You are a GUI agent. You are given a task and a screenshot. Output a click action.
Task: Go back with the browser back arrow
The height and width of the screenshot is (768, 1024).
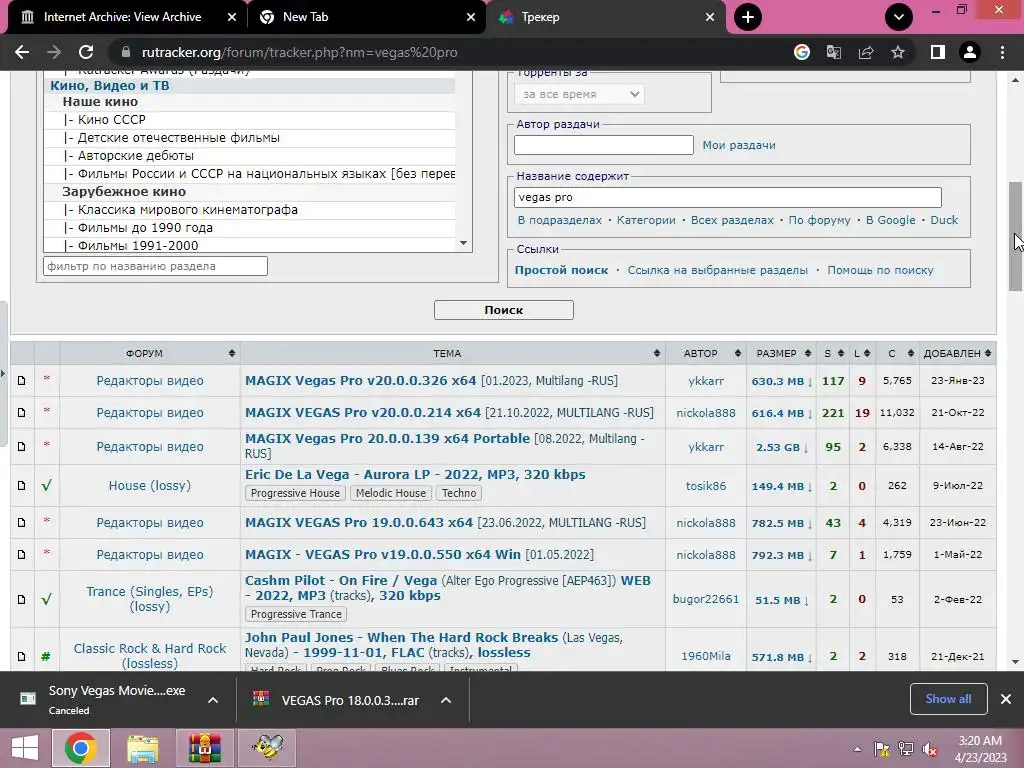(x=22, y=52)
